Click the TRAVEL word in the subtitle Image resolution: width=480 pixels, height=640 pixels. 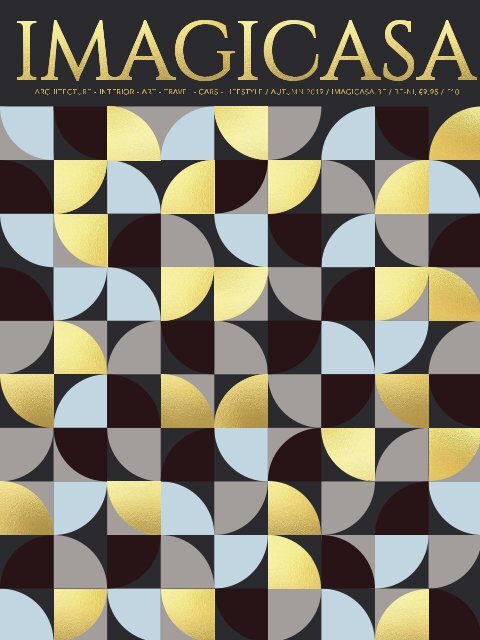pyautogui.click(x=176, y=92)
